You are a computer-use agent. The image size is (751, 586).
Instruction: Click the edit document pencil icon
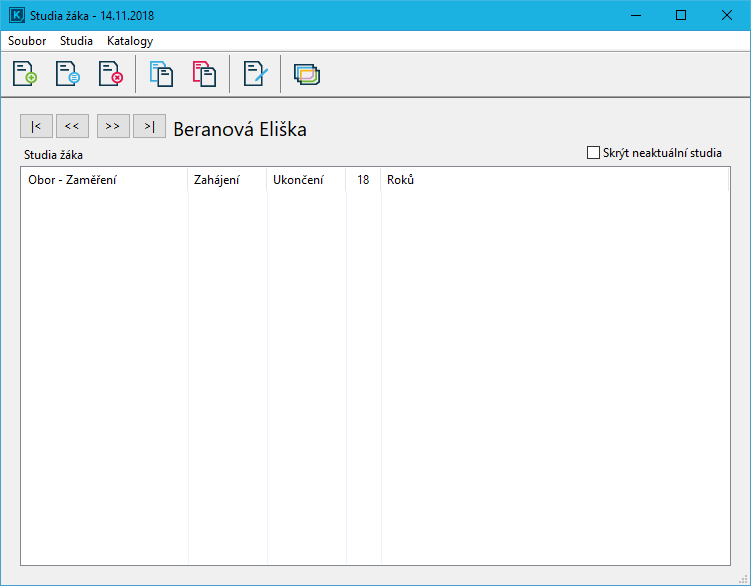click(x=256, y=74)
